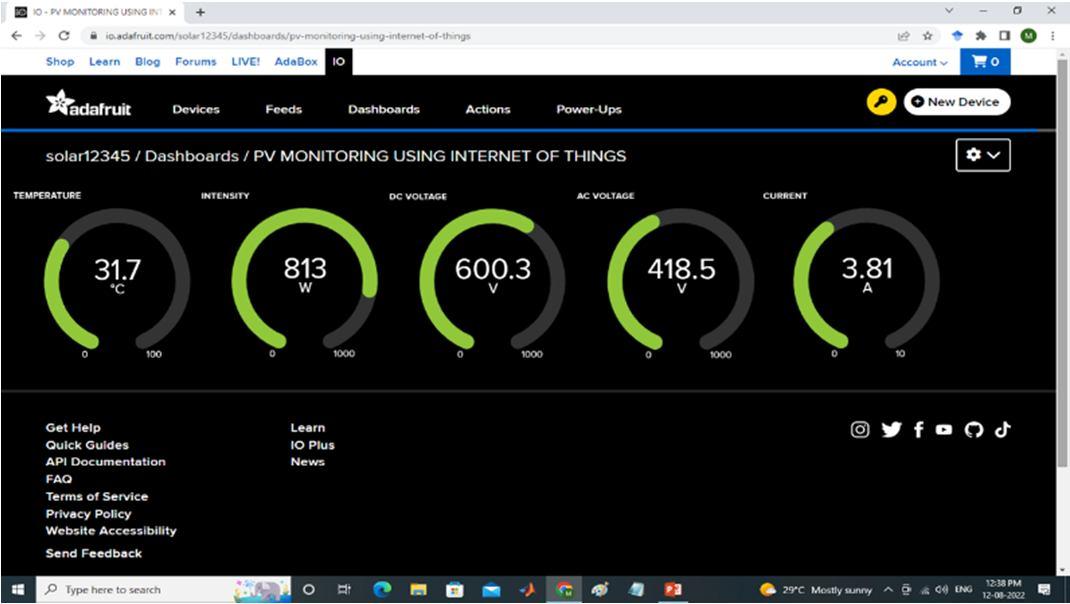The image size is (1070, 604).
Task: Visit the Forums link
Action: [x=195, y=61]
